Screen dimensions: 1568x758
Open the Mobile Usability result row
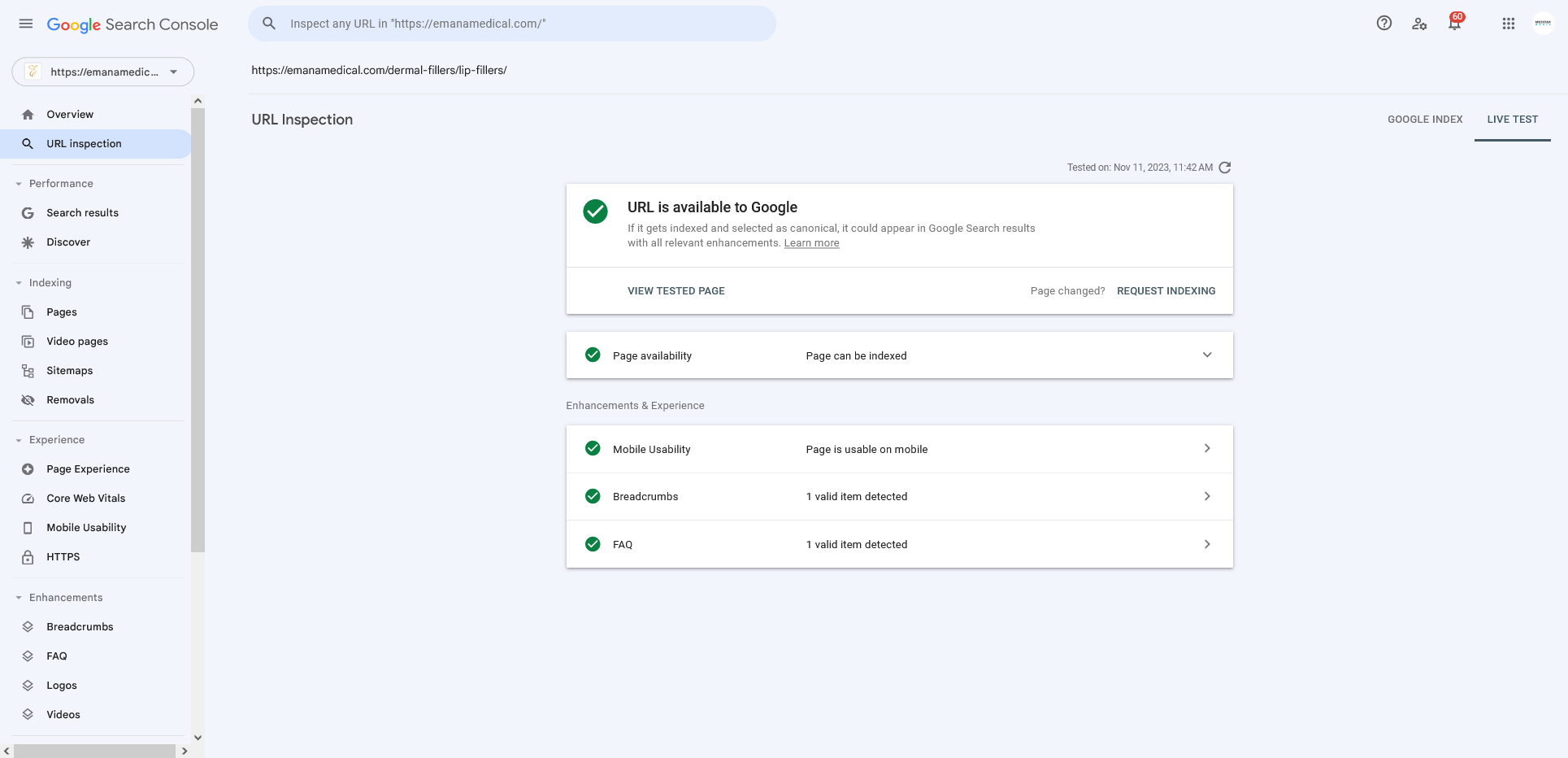tap(900, 449)
